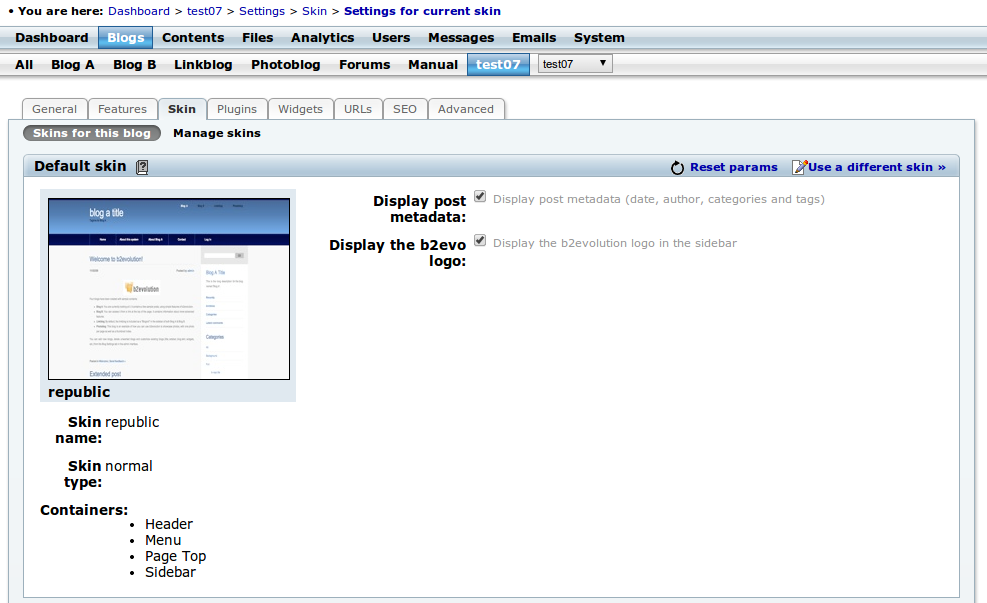
Task: Select the Forums blog entry
Action: pos(364,65)
